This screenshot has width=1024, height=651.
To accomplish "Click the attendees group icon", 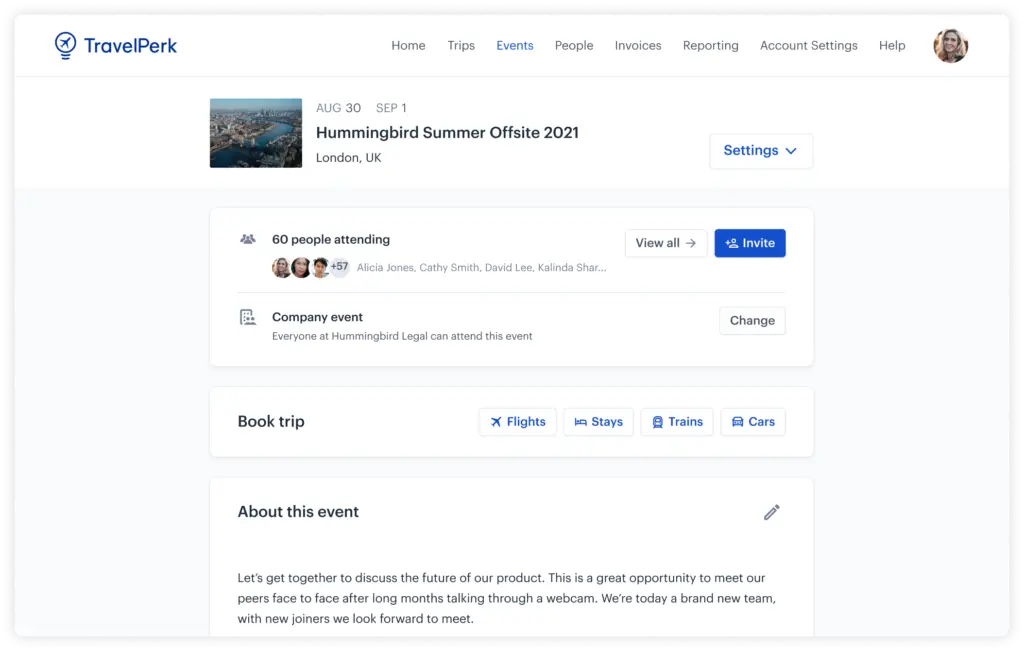I will coord(248,239).
